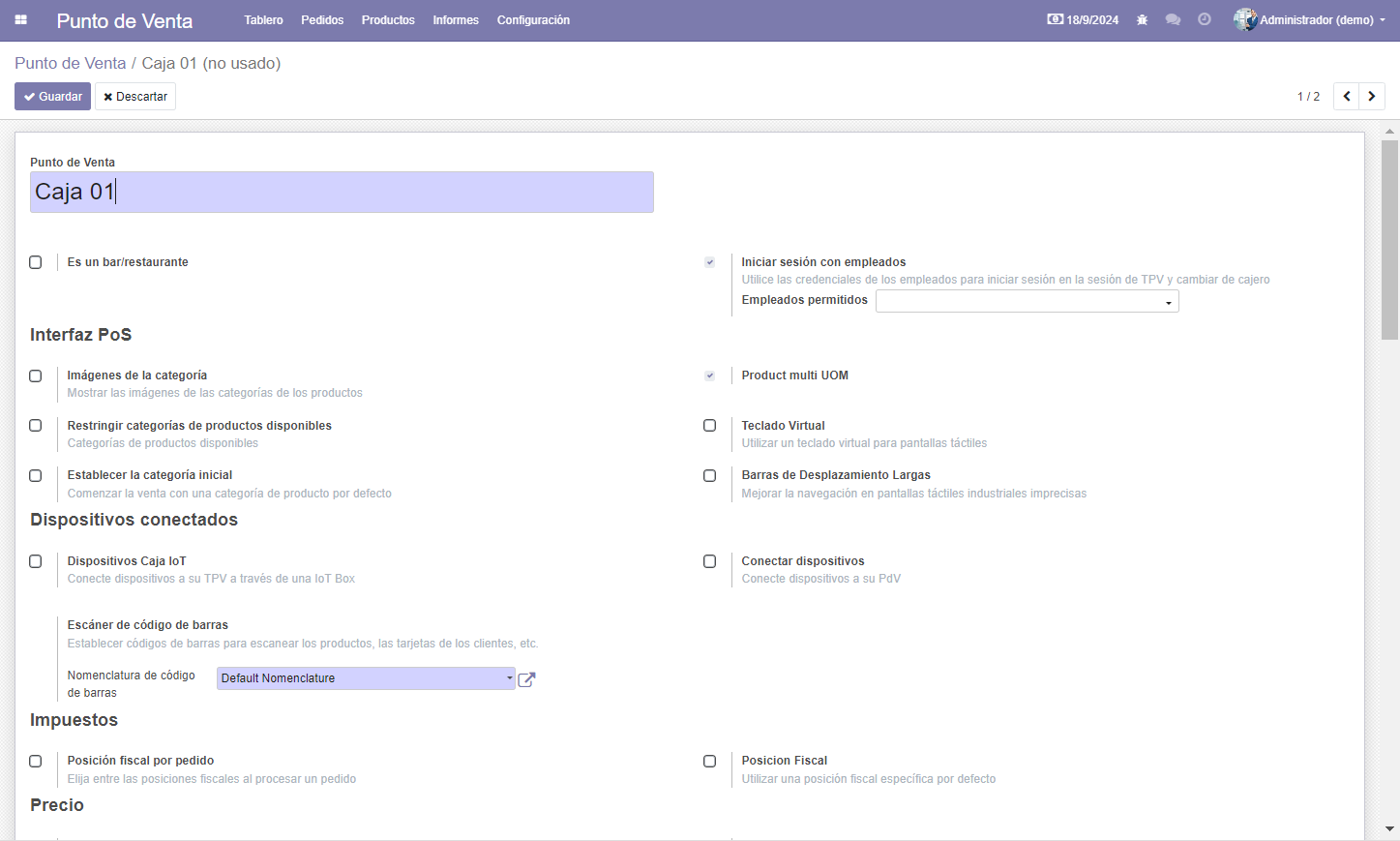Toggle 'Posición fiscal por pedido' checkbox
Viewport: 1400px width, 841px height.
pos(36,761)
